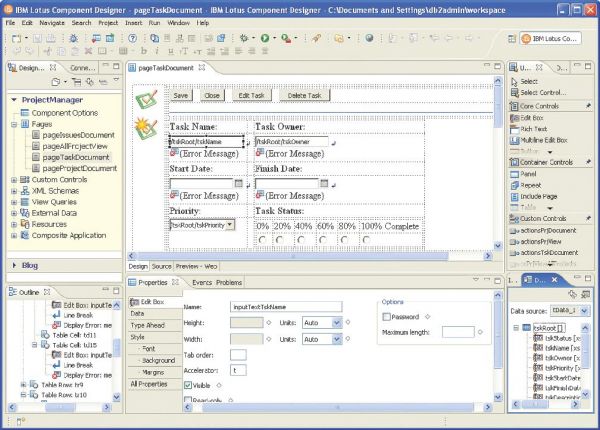Select the 0% task status radio button

(262, 240)
